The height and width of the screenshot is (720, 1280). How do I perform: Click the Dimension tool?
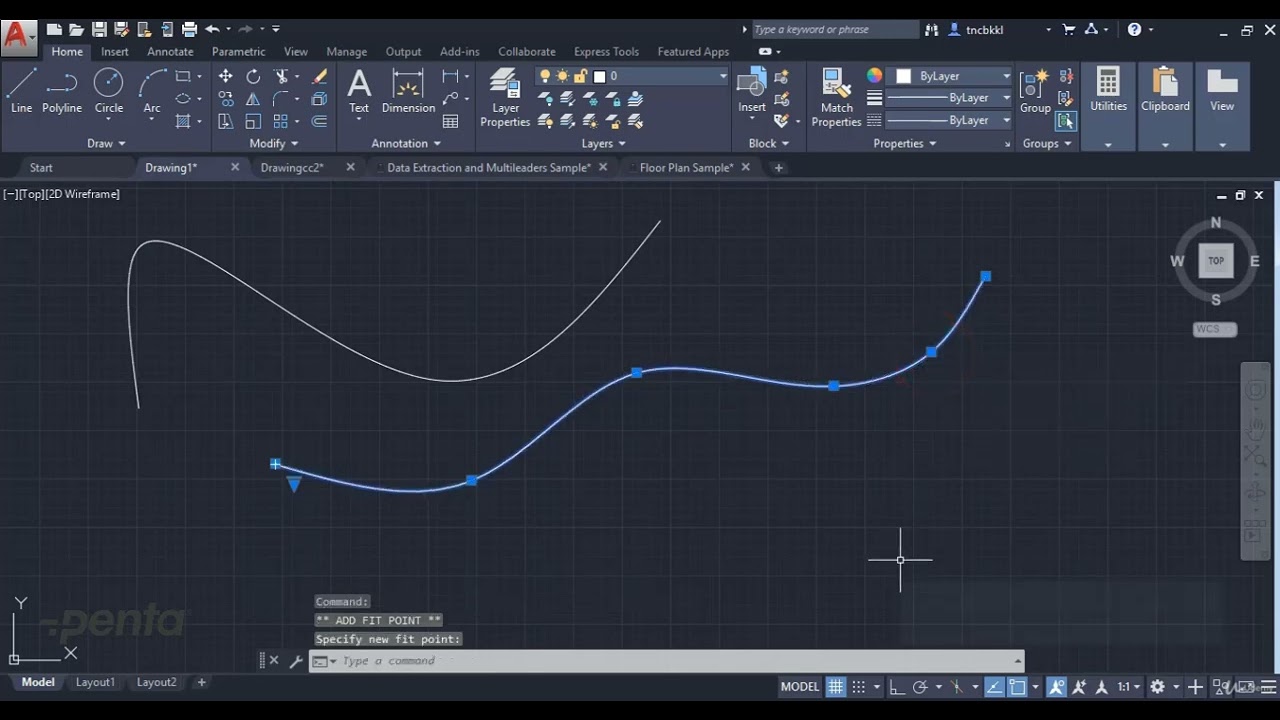408,91
